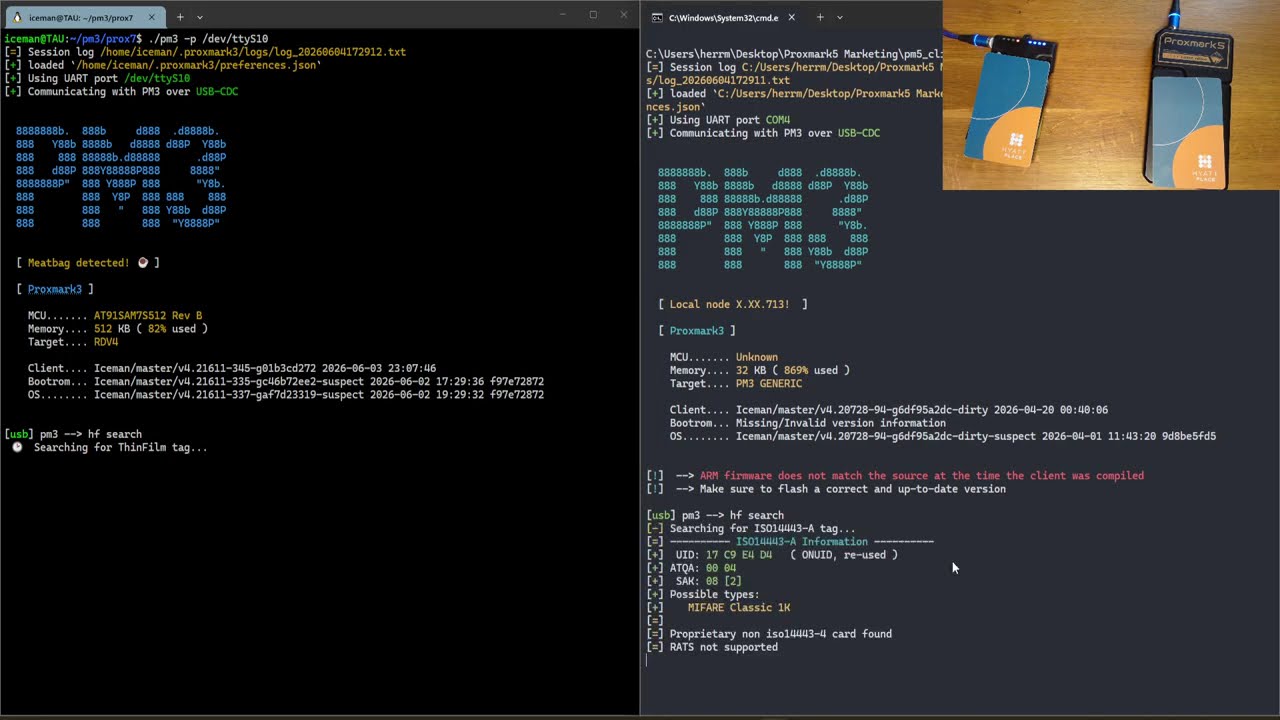This screenshot has height=720, width=1280.
Task: Open a new tab in the iceman@TAU window
Action: coord(180,17)
